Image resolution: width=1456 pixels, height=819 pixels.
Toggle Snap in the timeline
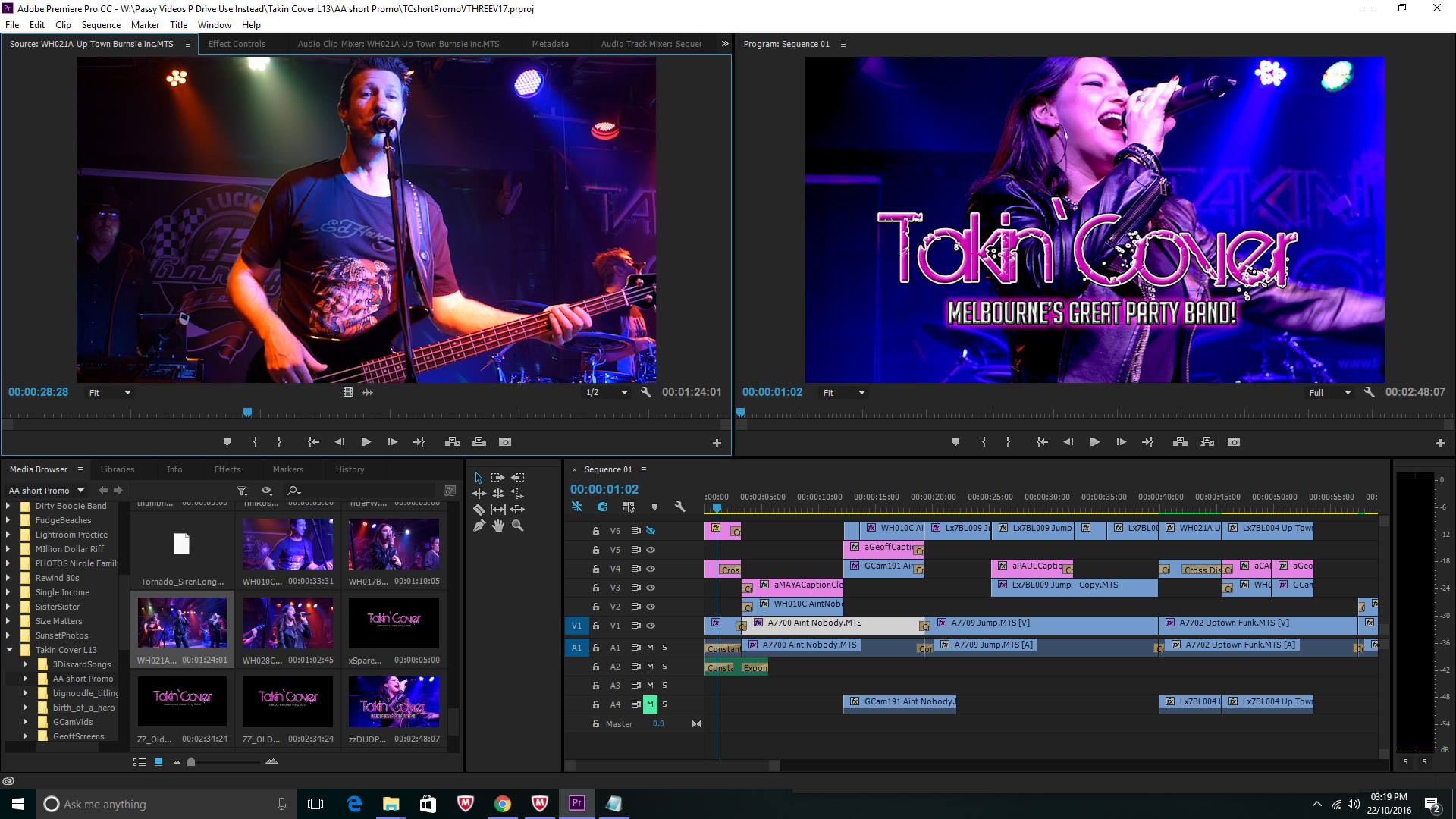coord(602,507)
